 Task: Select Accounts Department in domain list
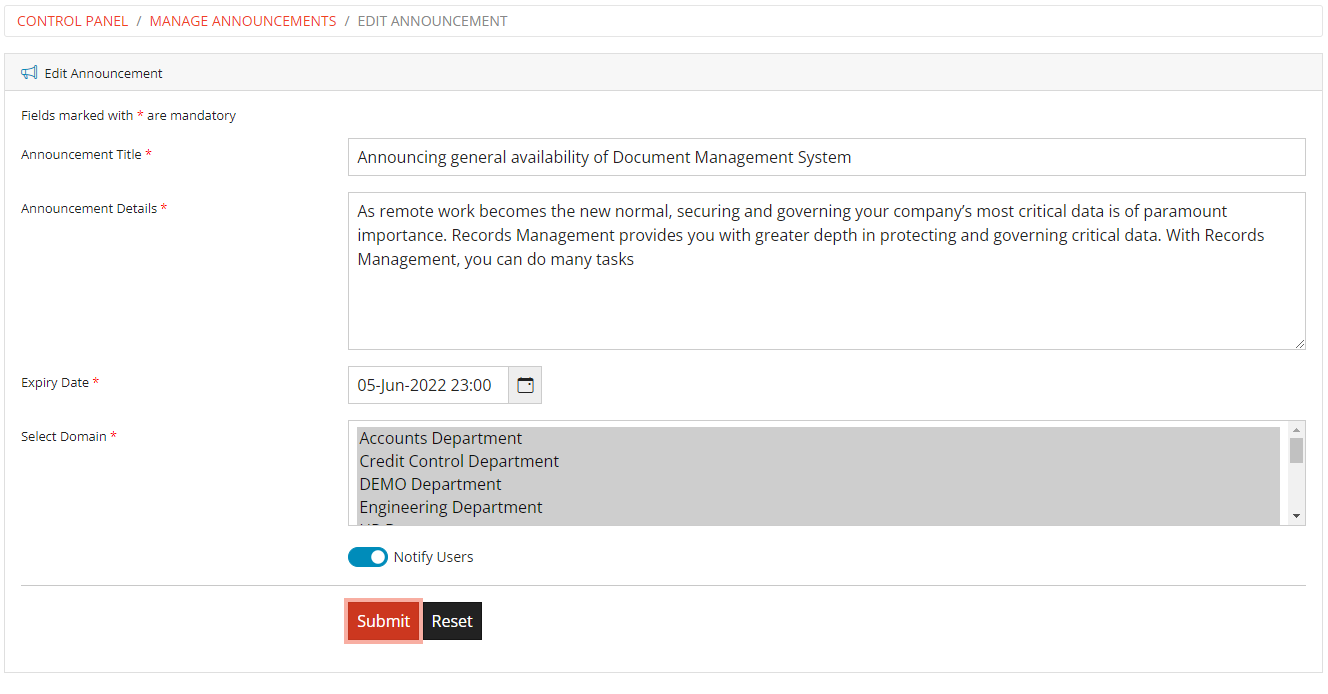click(441, 439)
